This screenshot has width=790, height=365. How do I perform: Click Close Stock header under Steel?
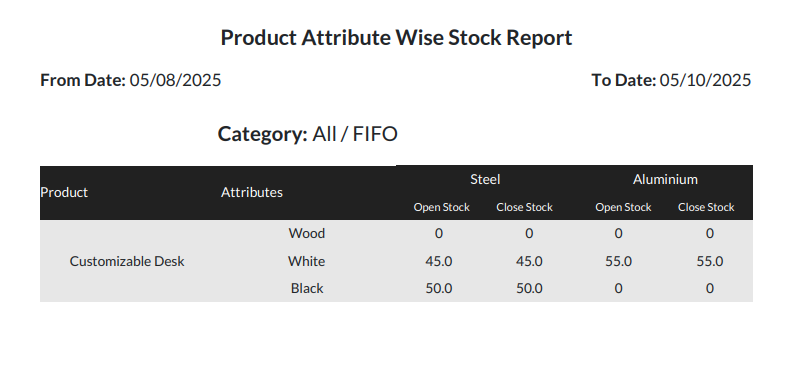click(x=524, y=207)
